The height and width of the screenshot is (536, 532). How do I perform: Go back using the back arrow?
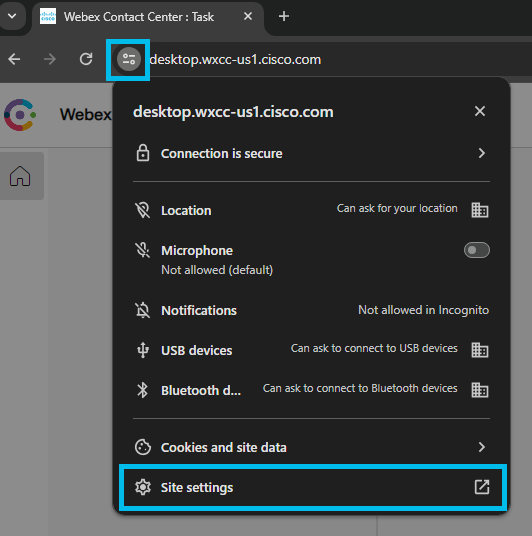(x=14, y=59)
